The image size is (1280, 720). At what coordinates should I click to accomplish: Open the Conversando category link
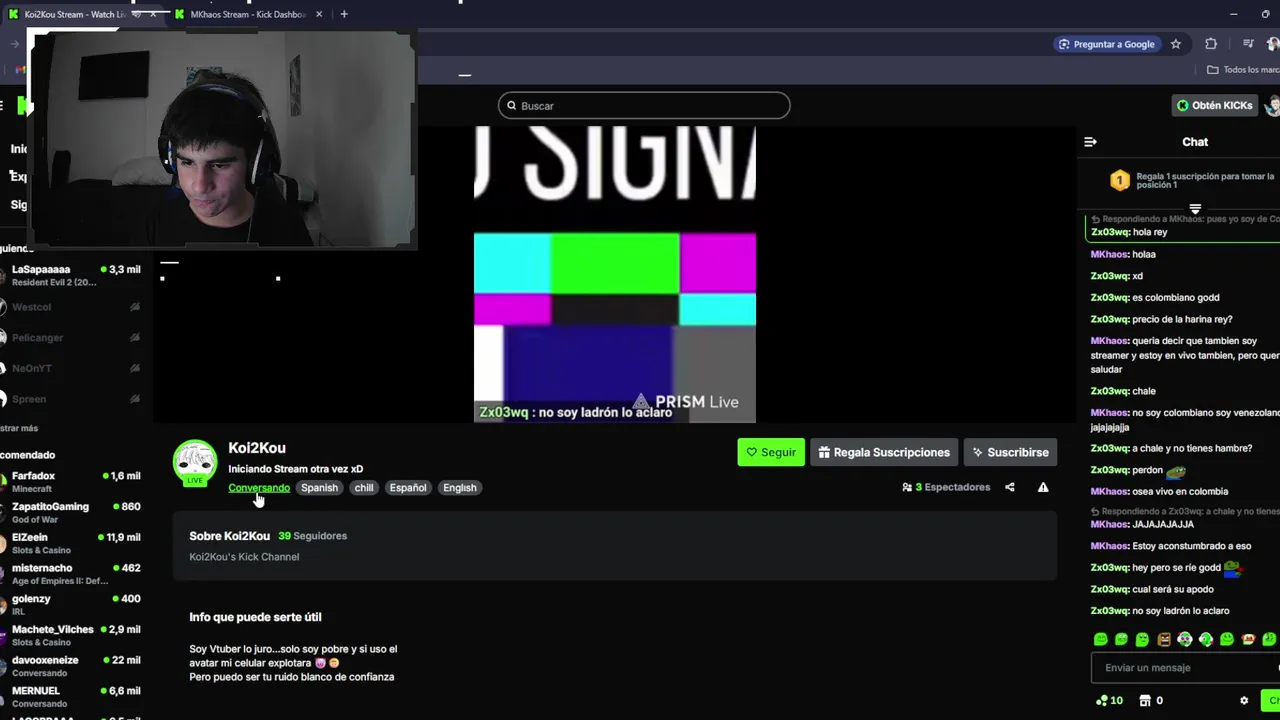pos(259,487)
